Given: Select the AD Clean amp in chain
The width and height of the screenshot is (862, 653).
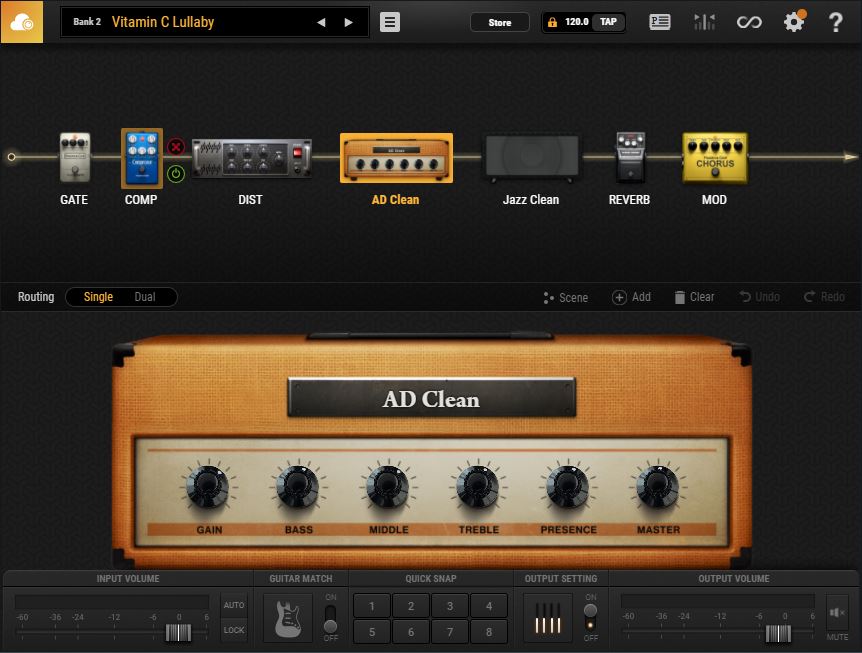Looking at the screenshot, I should 396,158.
